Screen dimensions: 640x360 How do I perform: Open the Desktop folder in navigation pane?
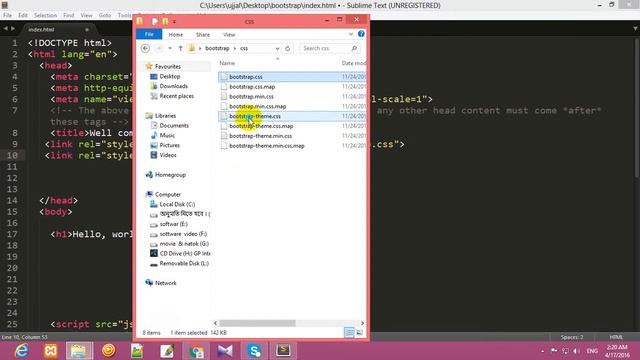pyautogui.click(x=169, y=76)
